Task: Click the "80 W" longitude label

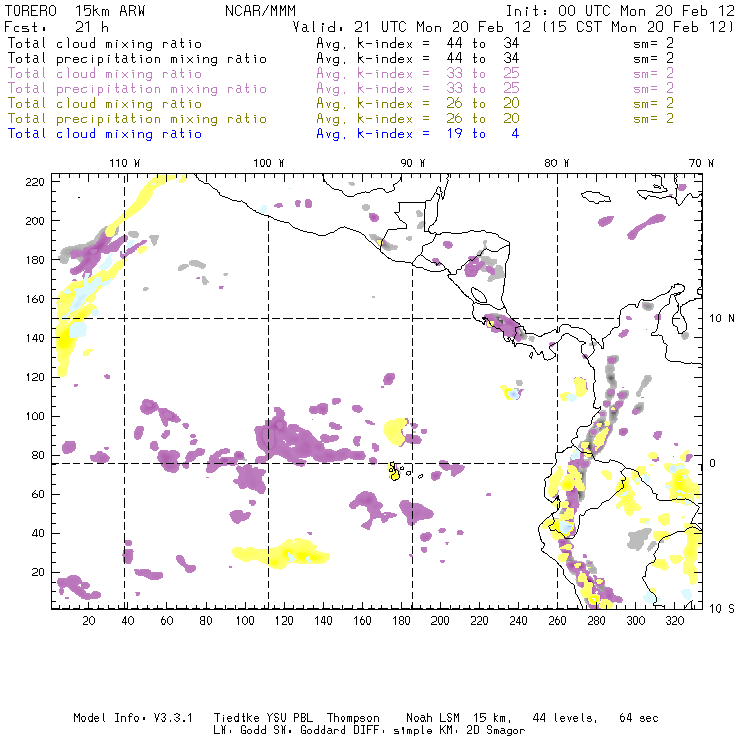Action: pos(557,163)
